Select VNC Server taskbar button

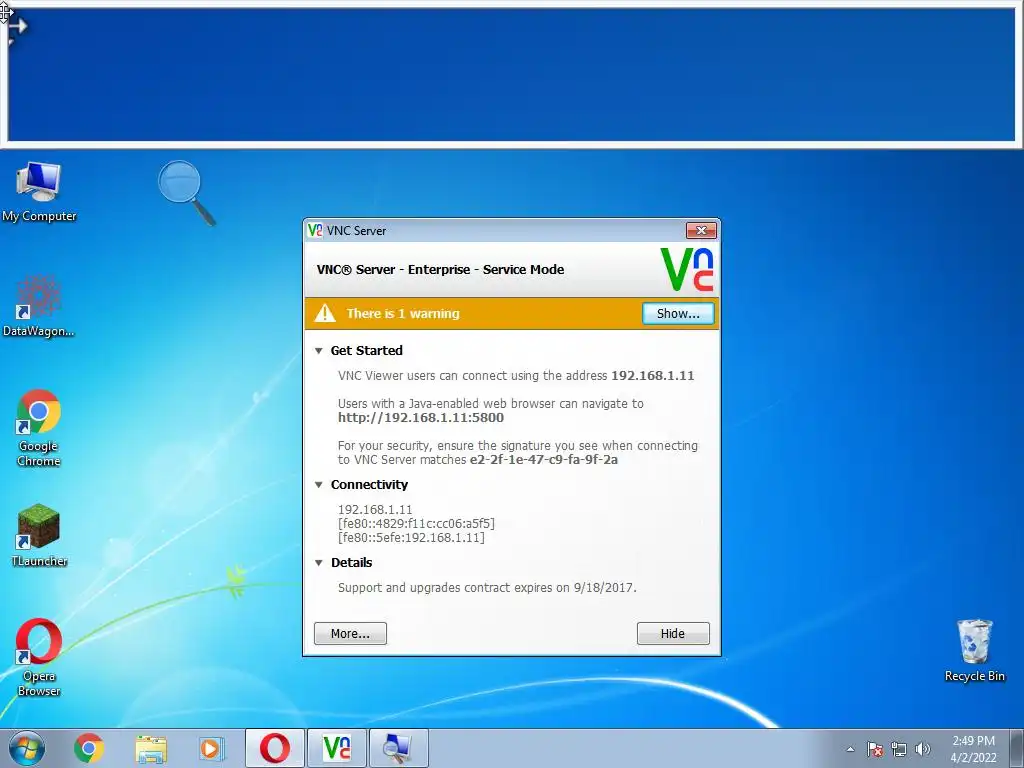tap(337, 748)
